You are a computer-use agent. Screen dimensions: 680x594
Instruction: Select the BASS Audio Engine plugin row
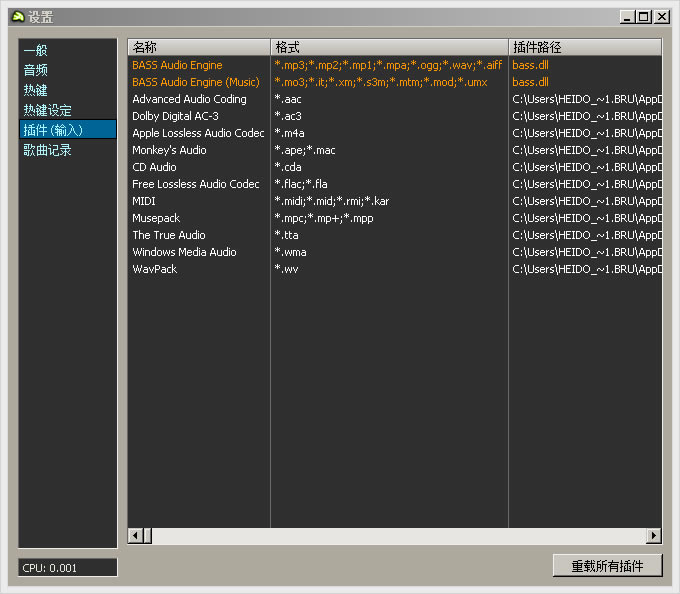[178, 65]
